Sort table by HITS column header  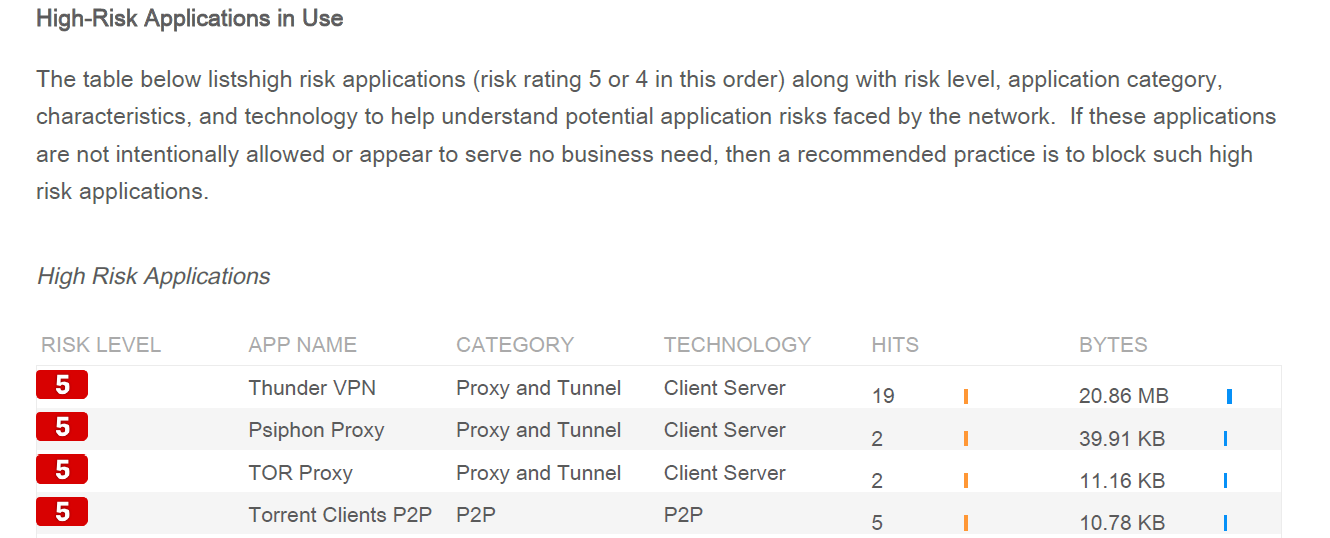click(x=895, y=345)
